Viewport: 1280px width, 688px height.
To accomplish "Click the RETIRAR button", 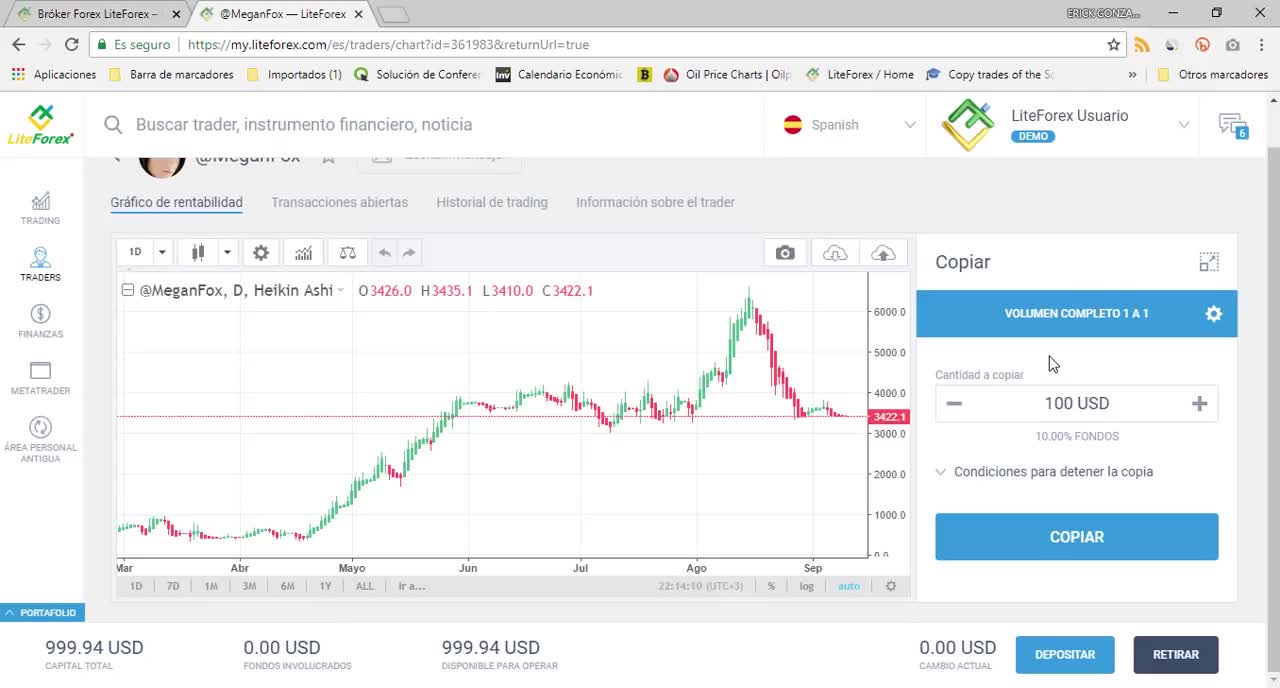I will (x=1176, y=655).
